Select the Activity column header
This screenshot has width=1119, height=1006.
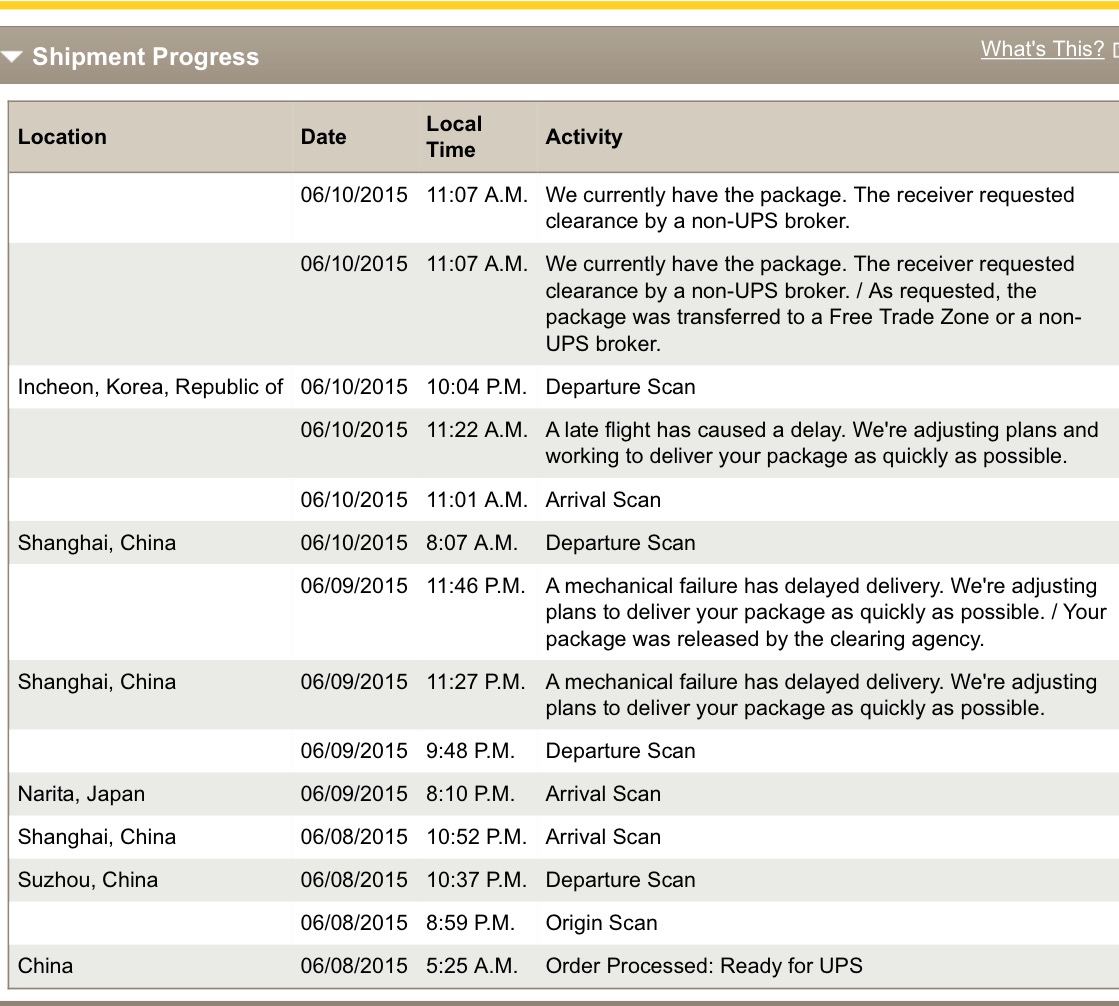point(584,136)
